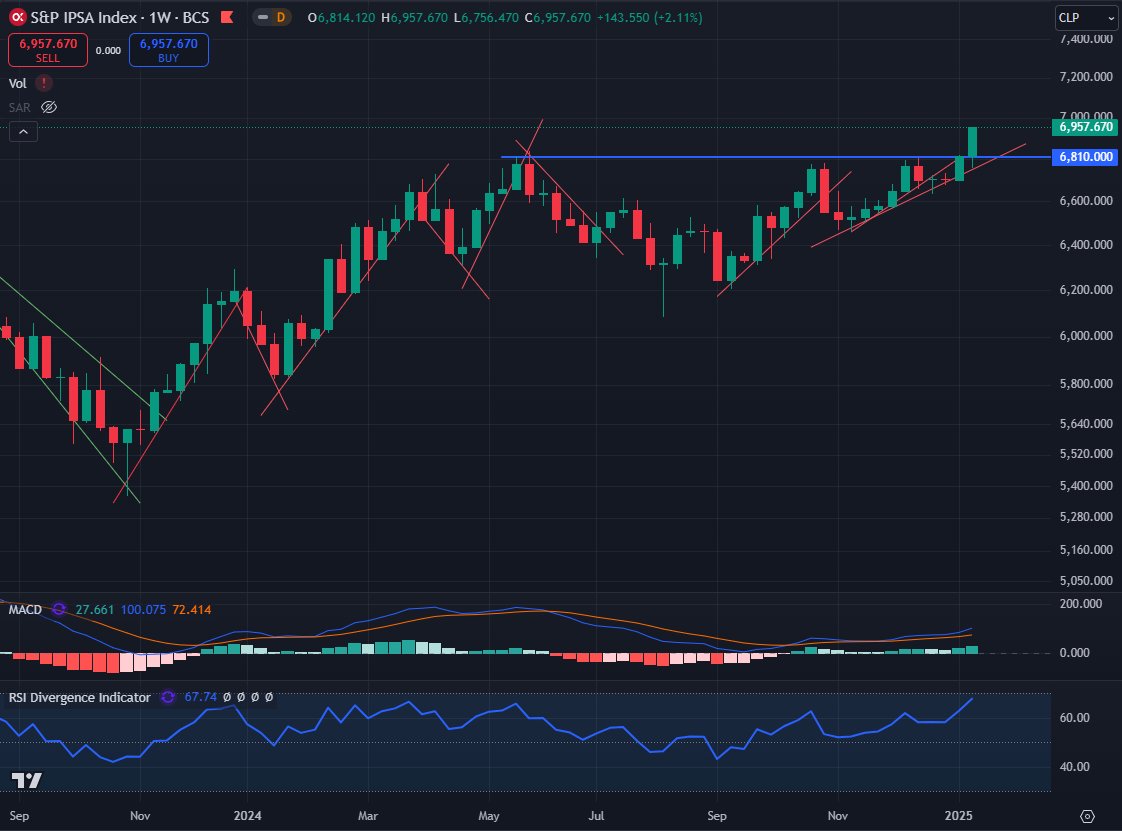Click the blue 6,810.000 price label
The image size is (1122, 831).
pos(1086,157)
